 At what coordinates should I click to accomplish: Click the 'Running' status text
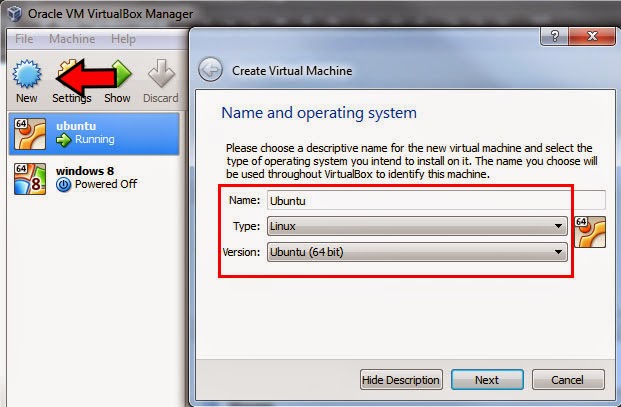coord(95,140)
